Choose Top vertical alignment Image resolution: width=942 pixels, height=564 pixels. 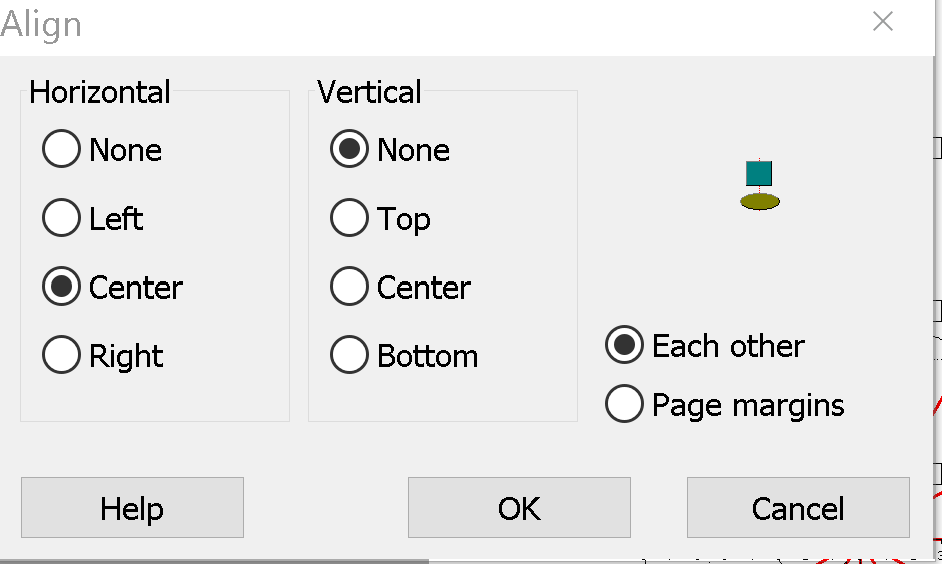(349, 219)
